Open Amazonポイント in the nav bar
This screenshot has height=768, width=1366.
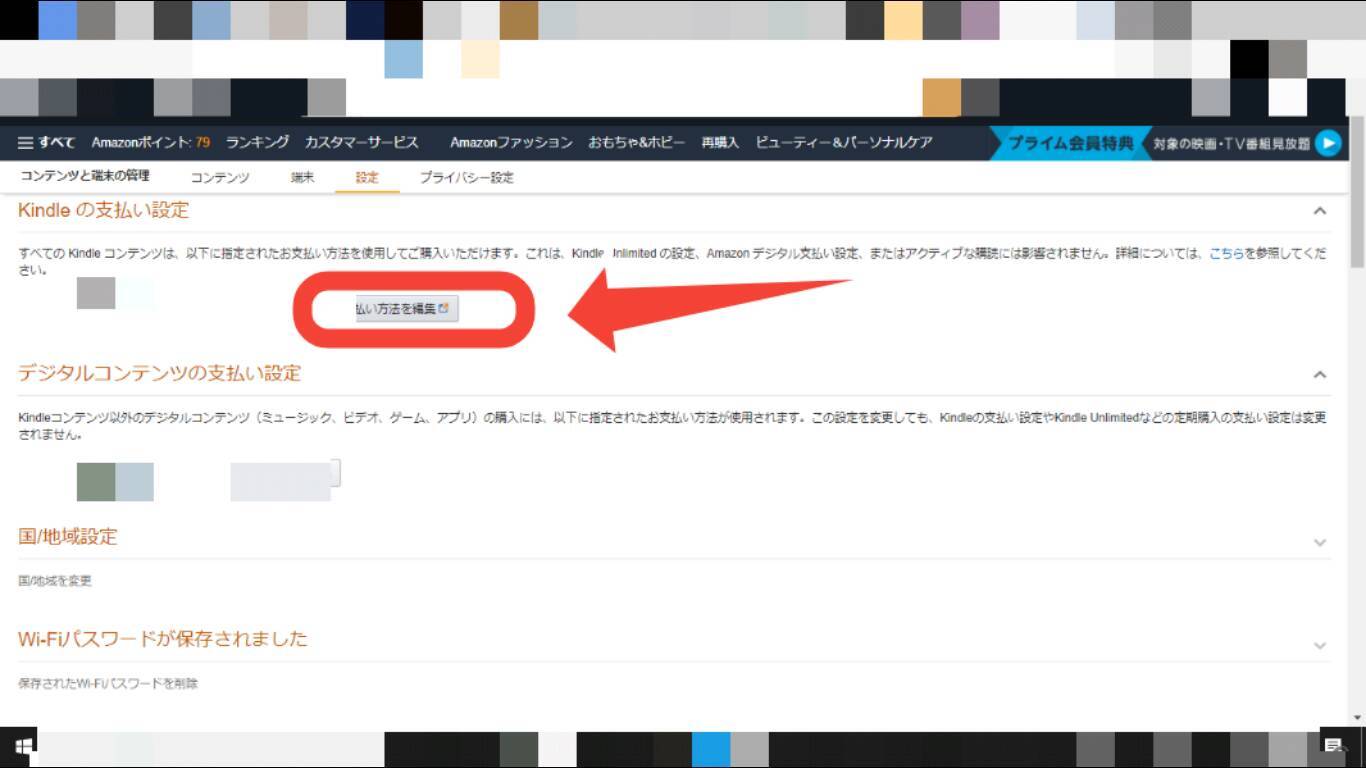coord(151,143)
